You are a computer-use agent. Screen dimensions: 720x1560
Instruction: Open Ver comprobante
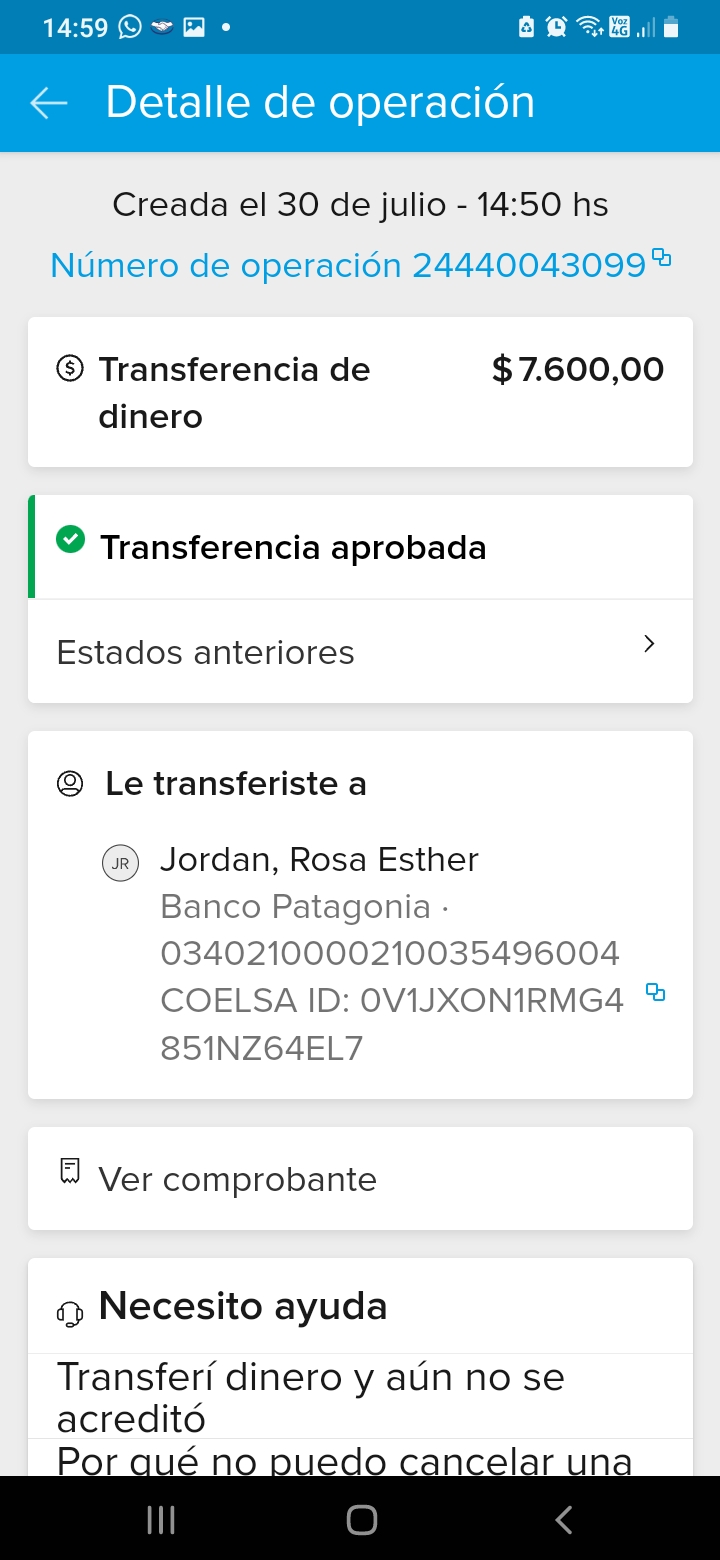coord(237,1179)
